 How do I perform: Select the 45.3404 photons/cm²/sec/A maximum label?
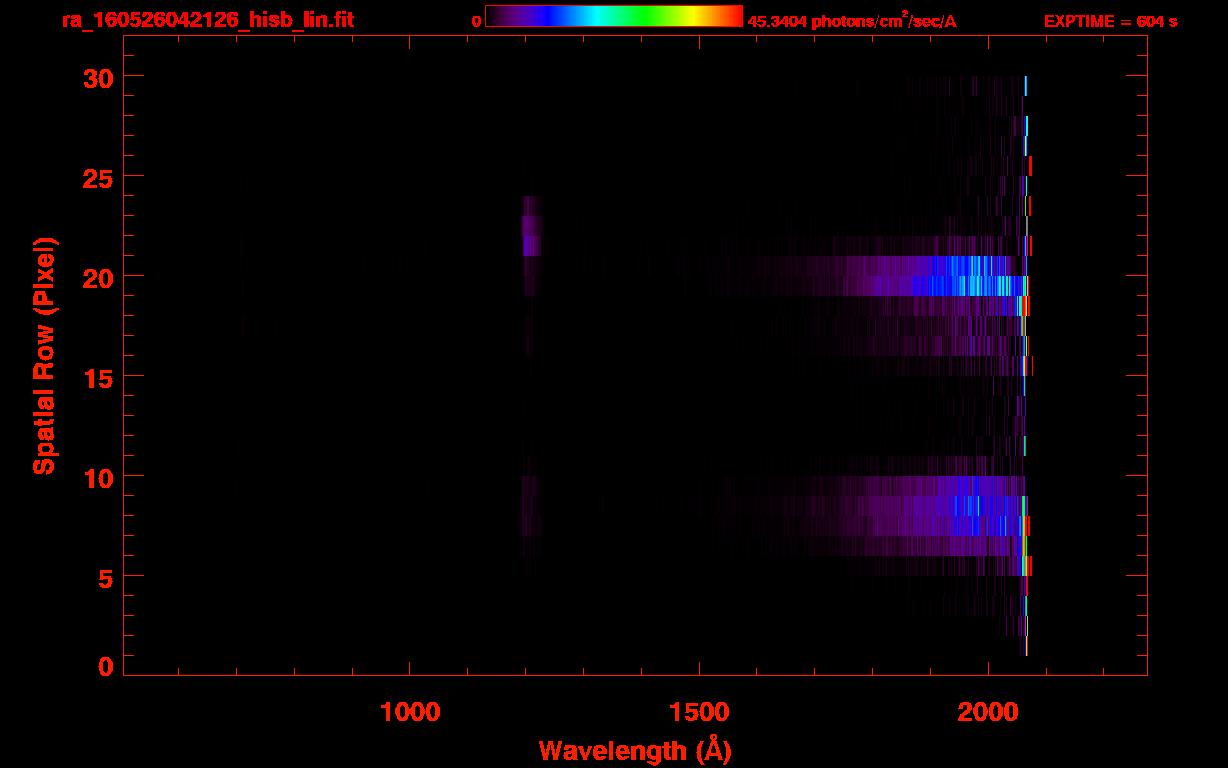[852, 21]
